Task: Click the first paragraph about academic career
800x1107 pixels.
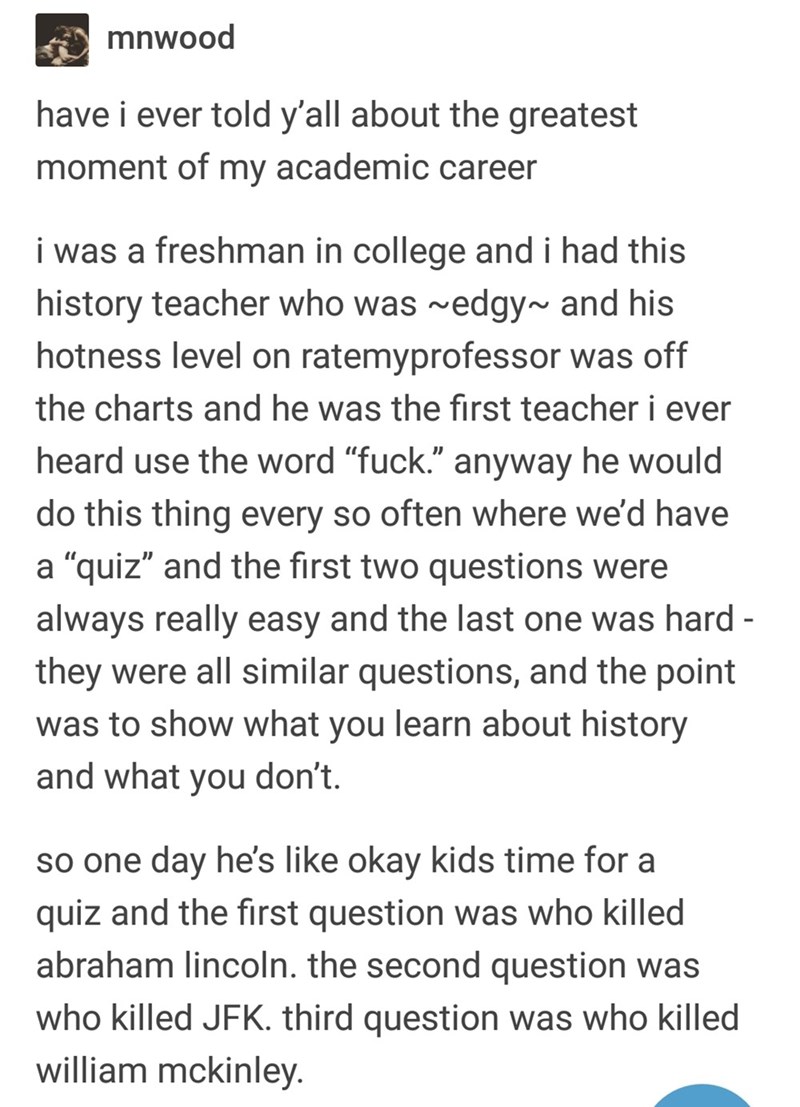Action: [336, 139]
